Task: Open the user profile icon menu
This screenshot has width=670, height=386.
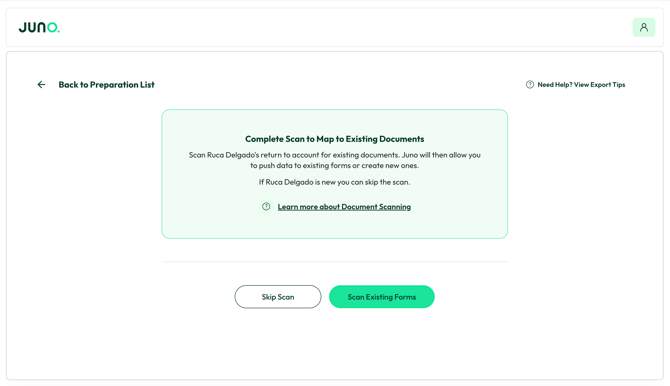Action: [x=644, y=27]
